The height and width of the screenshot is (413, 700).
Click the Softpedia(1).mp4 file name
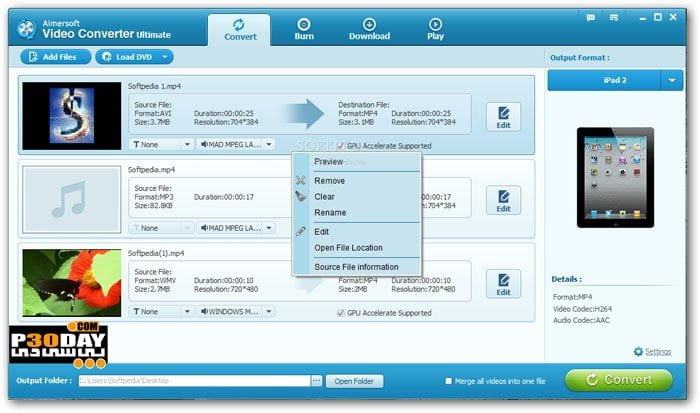tap(156, 253)
